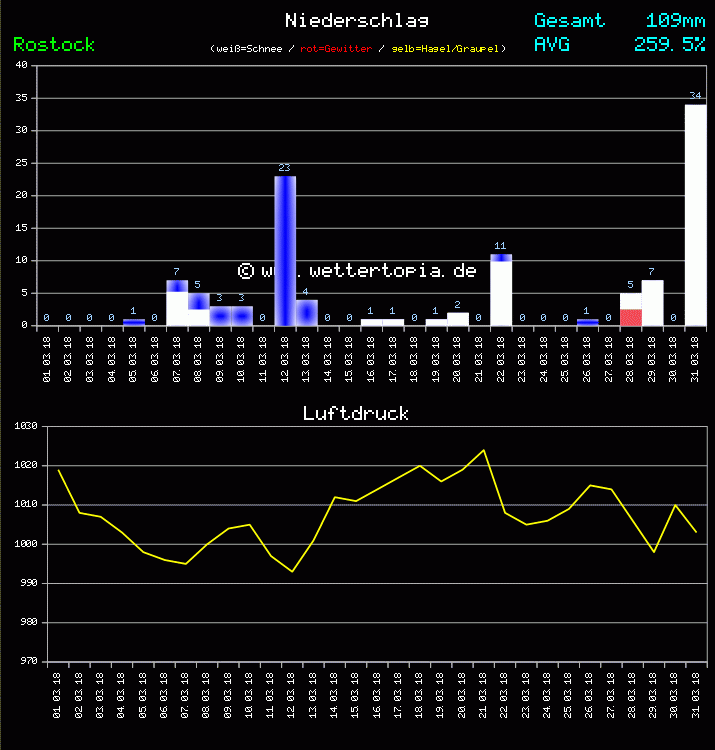
Task: Click the weiß=Schnee legend entry
Action: pyautogui.click(x=250, y=49)
